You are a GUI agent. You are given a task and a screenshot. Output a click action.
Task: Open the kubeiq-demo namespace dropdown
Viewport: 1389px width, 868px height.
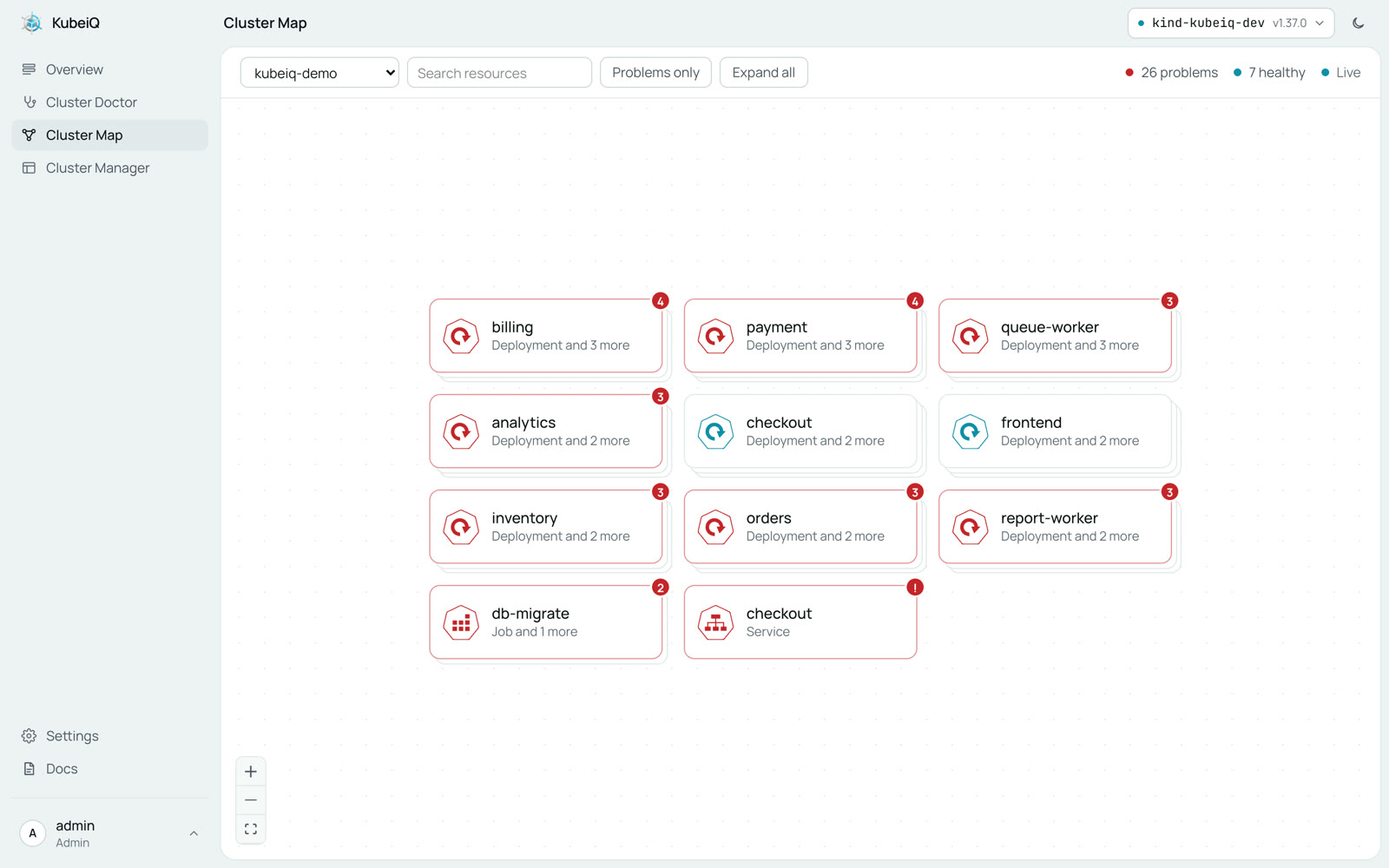(319, 73)
